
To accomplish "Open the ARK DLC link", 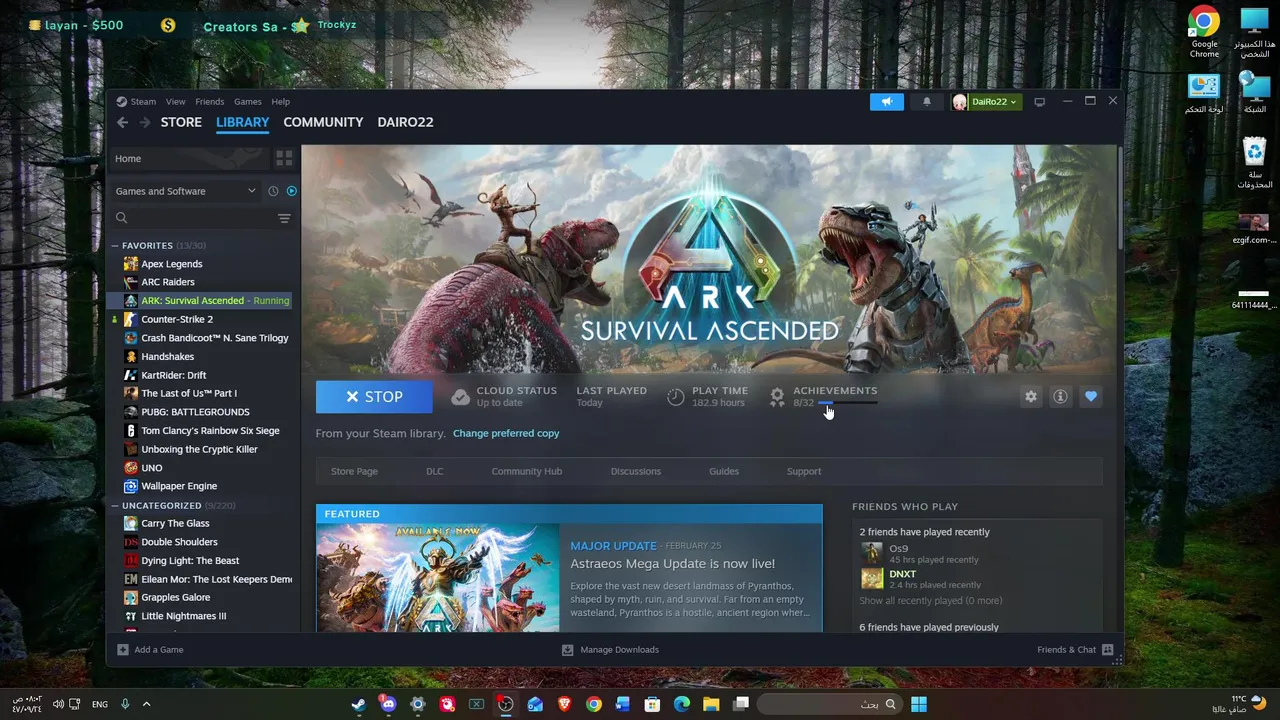I will tap(434, 471).
